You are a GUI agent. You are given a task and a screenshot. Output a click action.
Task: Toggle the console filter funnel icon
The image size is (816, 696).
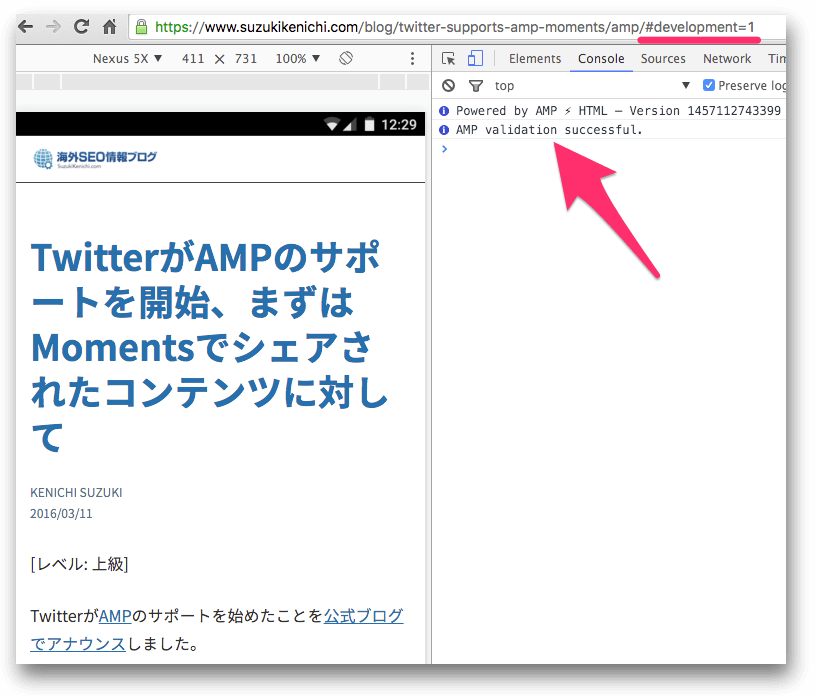tap(476, 85)
